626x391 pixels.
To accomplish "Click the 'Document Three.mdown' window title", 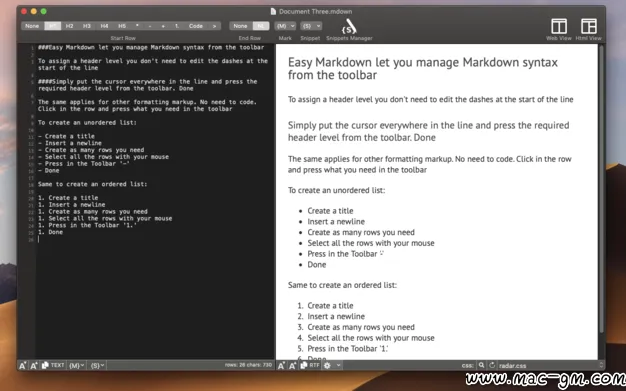I will (x=315, y=12).
